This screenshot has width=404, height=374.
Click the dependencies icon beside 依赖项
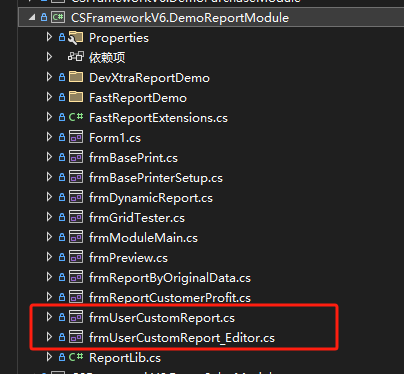76,57
